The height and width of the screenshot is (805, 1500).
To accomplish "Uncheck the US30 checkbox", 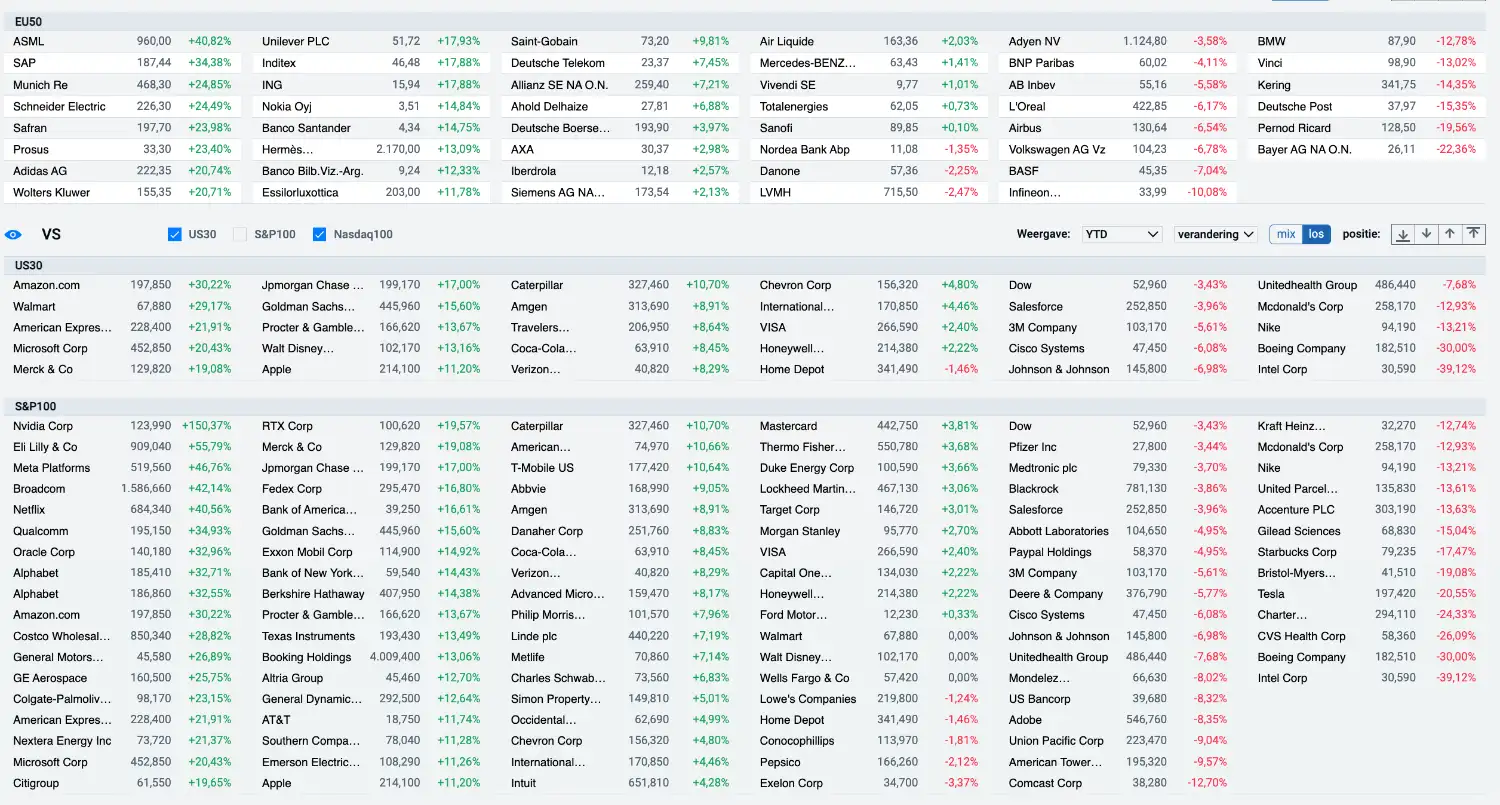I will pyautogui.click(x=175, y=234).
